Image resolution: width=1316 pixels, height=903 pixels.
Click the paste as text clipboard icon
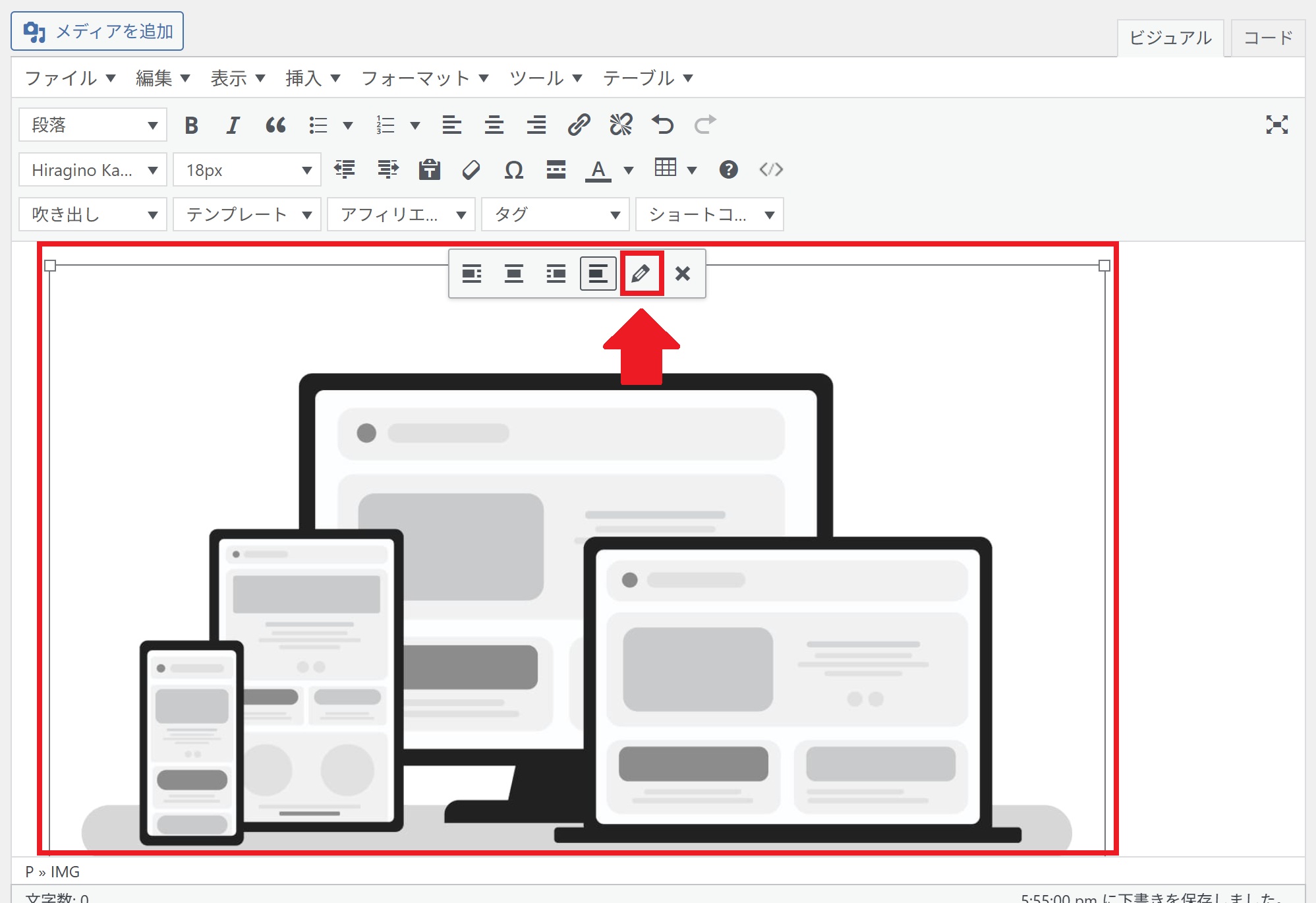pyautogui.click(x=430, y=170)
